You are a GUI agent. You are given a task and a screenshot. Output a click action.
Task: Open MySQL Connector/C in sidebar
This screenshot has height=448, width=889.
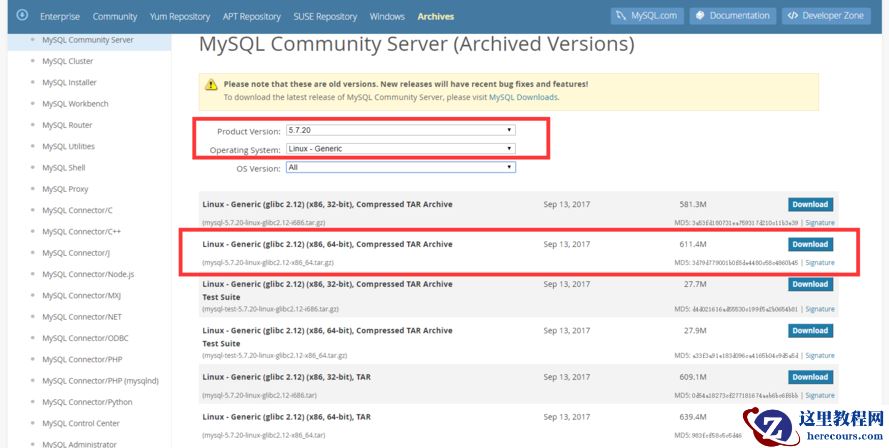77,210
